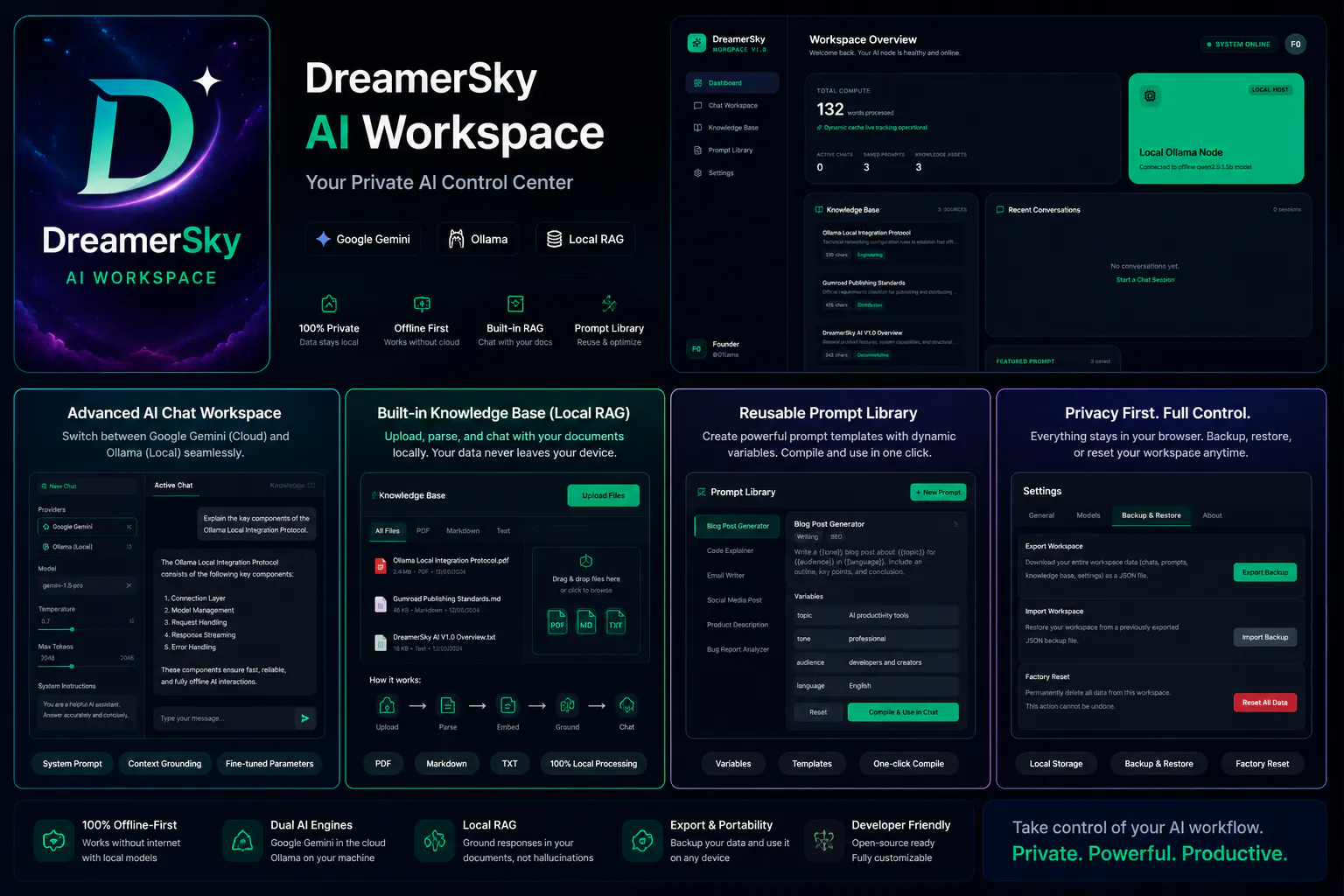The height and width of the screenshot is (896, 1344).
Task: Click the Google Gemini badge icon
Action: (324, 239)
